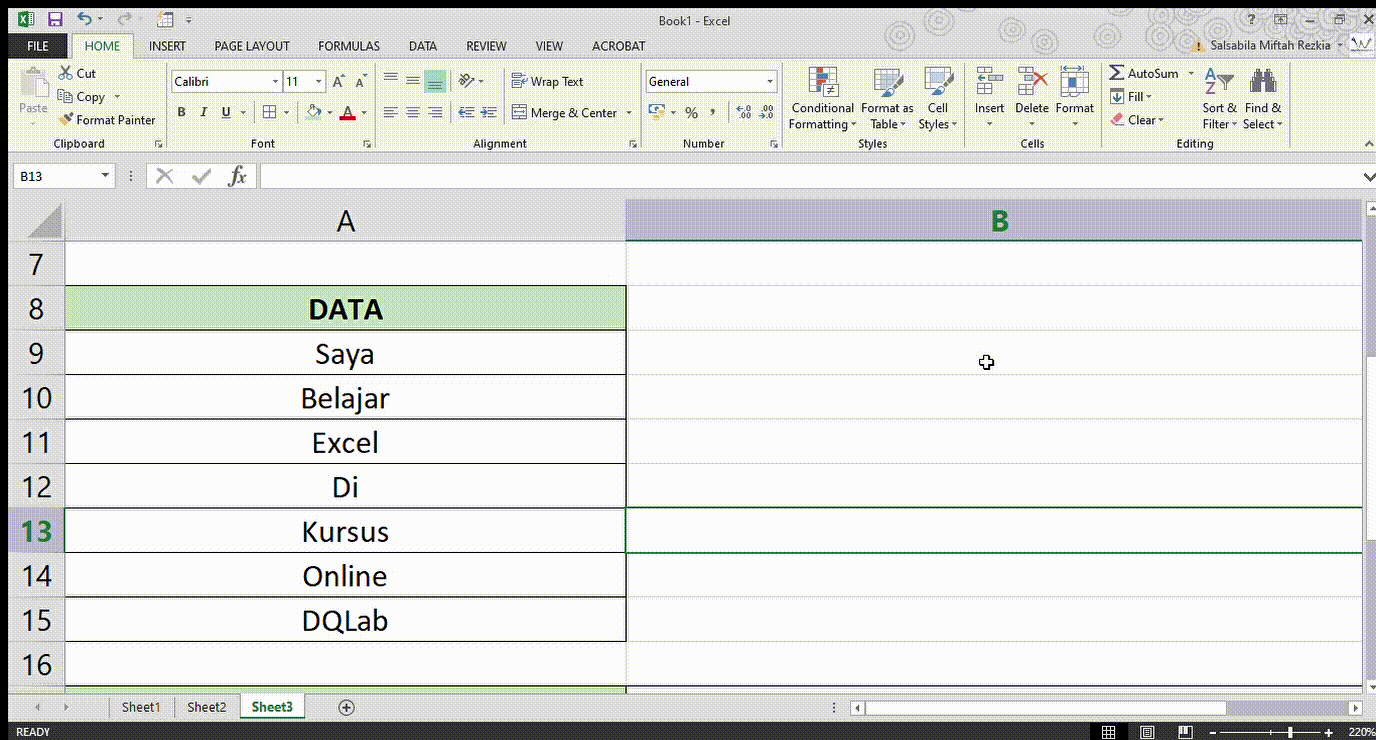
Task: Apply bold formatting
Action: (x=181, y=112)
